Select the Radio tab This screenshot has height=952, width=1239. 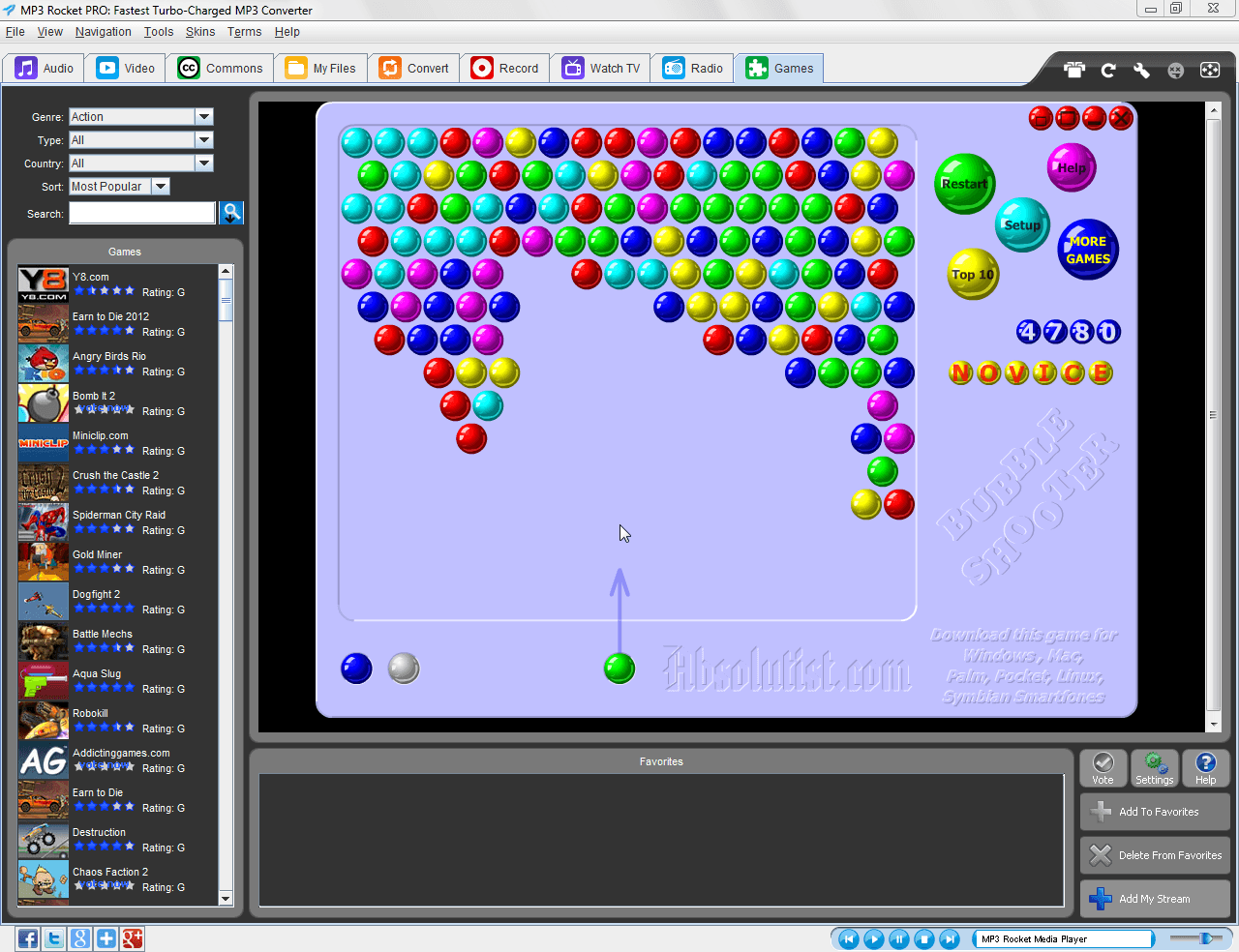point(693,69)
